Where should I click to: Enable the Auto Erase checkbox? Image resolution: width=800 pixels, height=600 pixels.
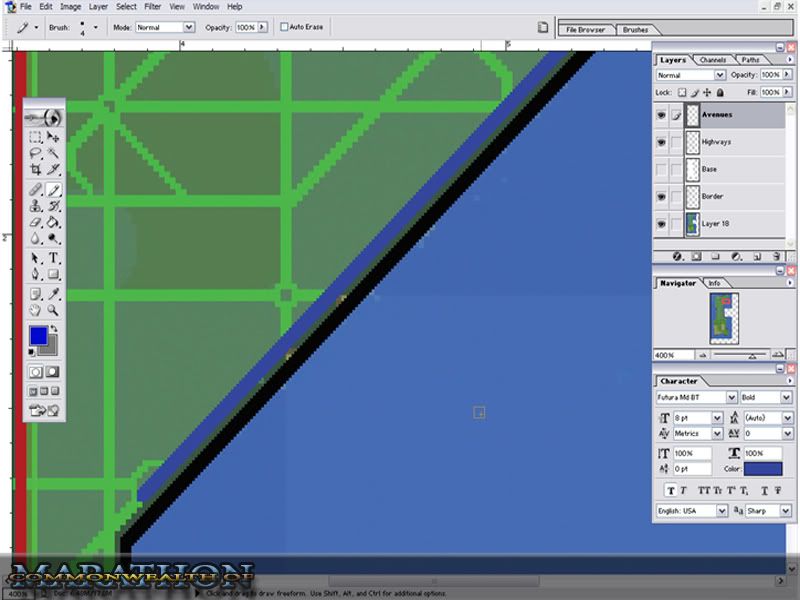pyautogui.click(x=285, y=27)
